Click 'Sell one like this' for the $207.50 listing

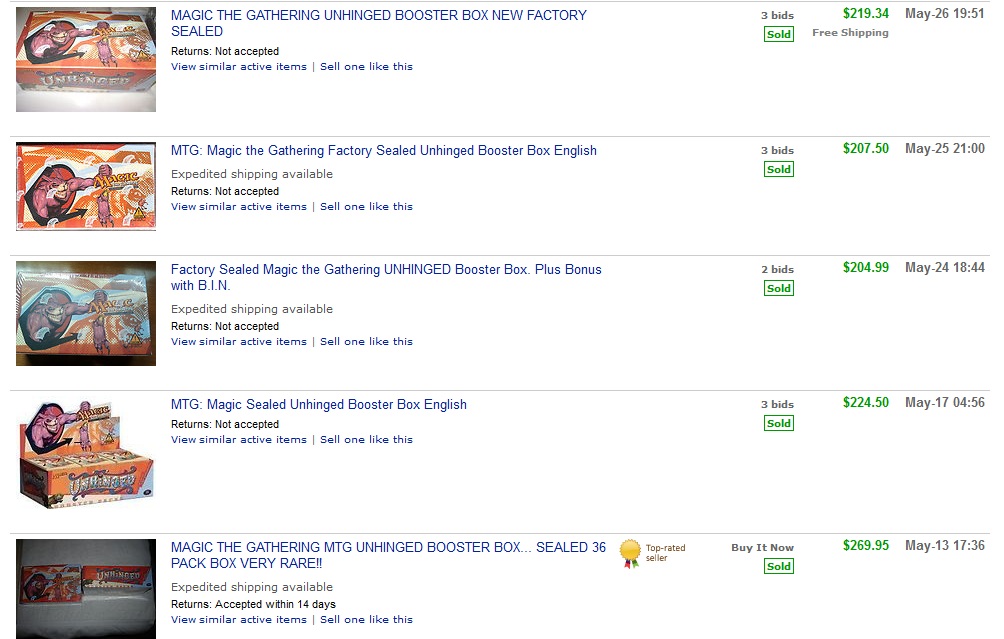tap(366, 207)
